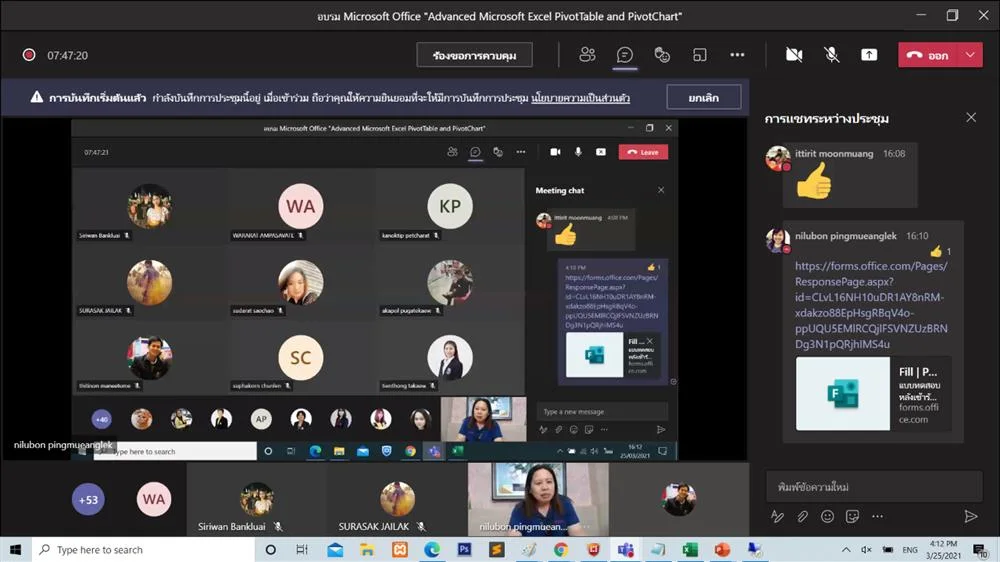This screenshot has height=562, width=1000.
Task: Open the Windows Start menu
Action: (15, 549)
